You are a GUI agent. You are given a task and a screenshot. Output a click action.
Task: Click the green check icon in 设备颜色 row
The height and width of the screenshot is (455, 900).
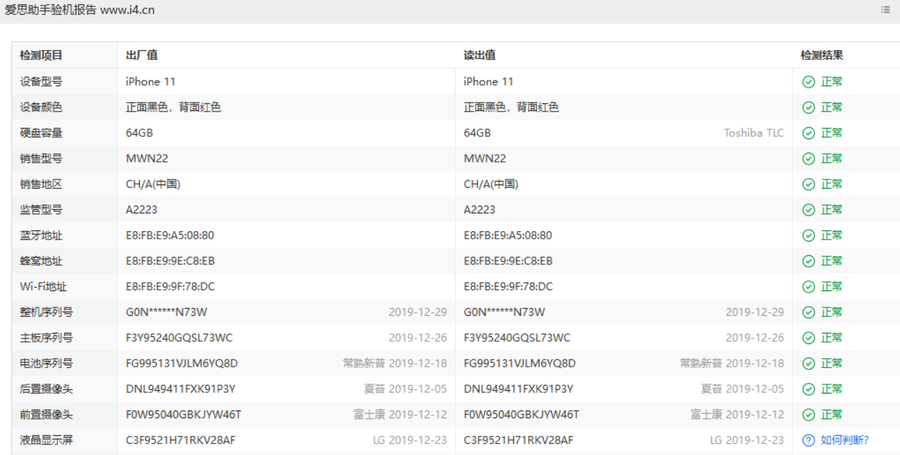coord(808,107)
